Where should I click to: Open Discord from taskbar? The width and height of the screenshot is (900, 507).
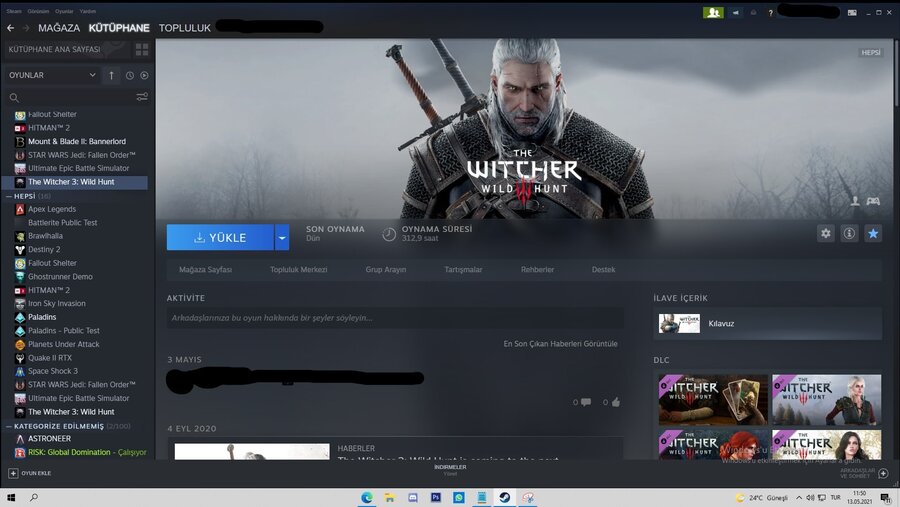click(413, 497)
